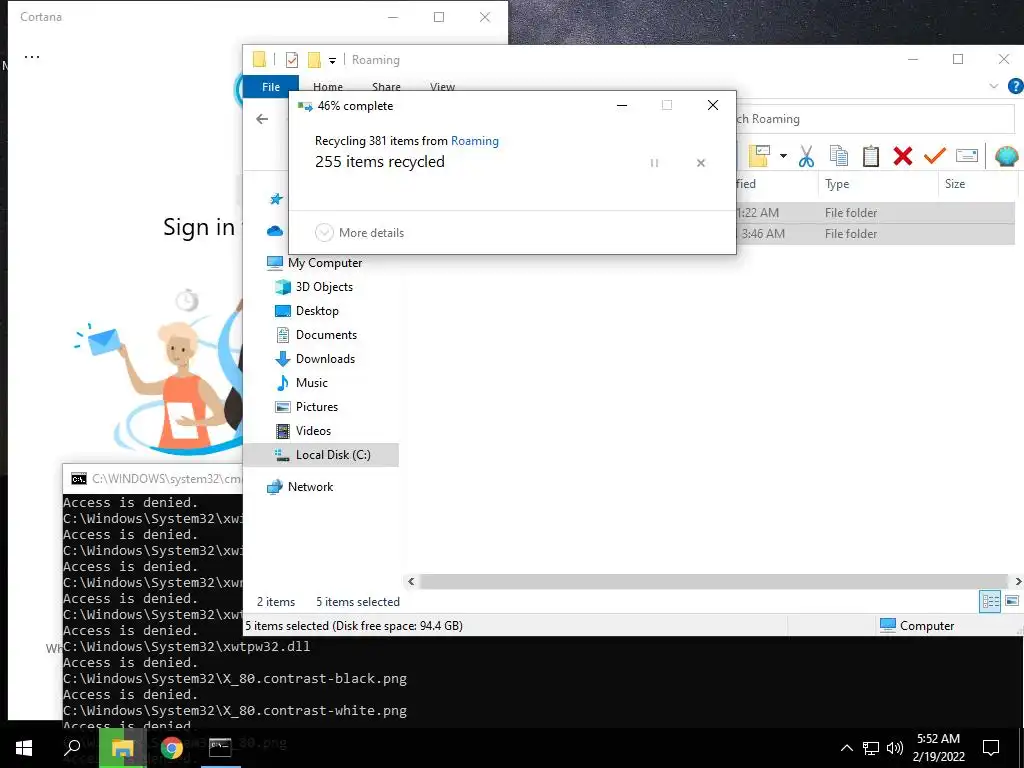The image size is (1024, 768).
Task: Open Explorer Help question mark icon
Action: click(x=1016, y=86)
